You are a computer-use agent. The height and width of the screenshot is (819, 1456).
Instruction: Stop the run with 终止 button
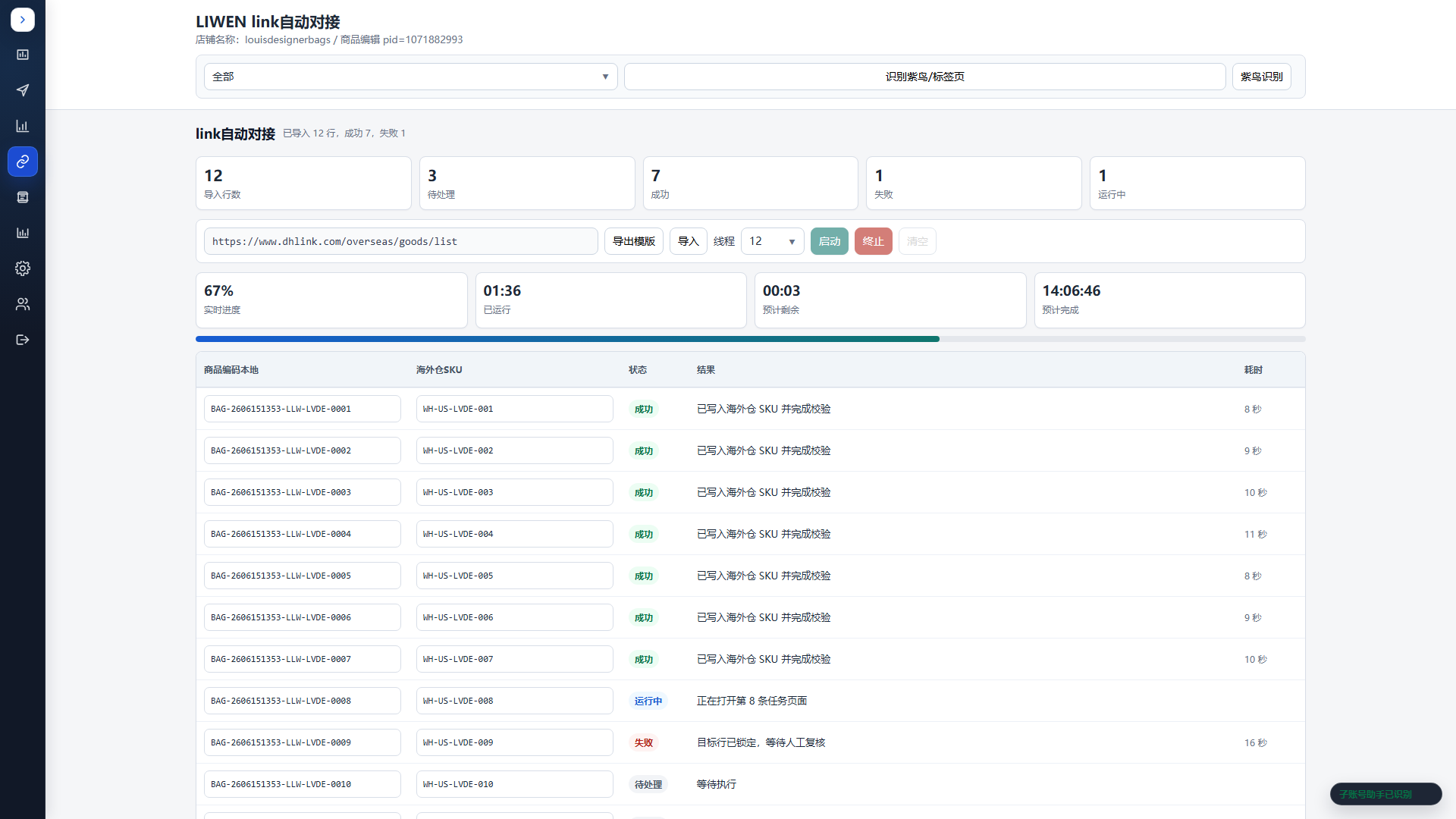[x=873, y=241]
